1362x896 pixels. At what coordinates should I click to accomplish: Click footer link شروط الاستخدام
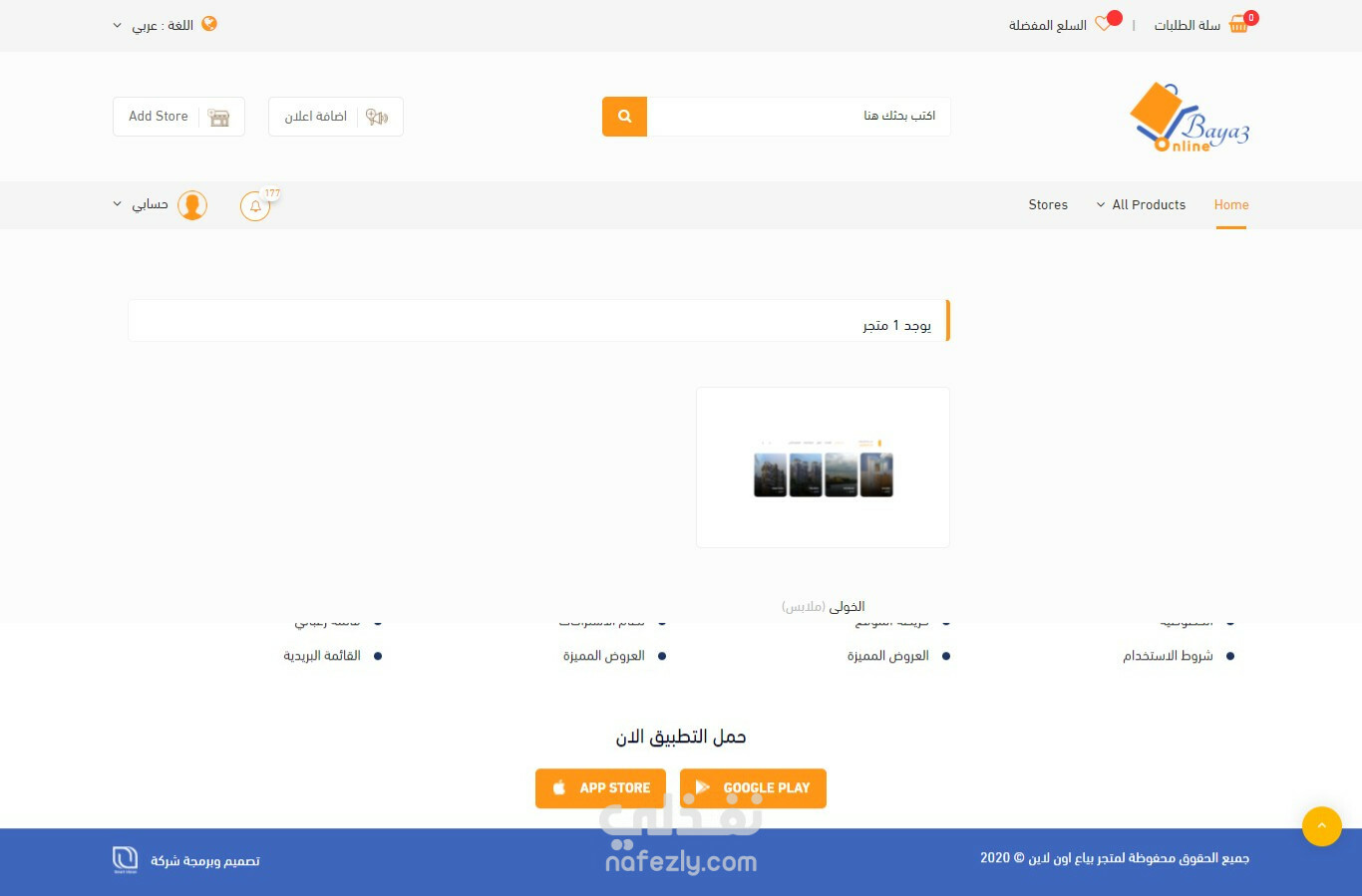click(x=1168, y=656)
